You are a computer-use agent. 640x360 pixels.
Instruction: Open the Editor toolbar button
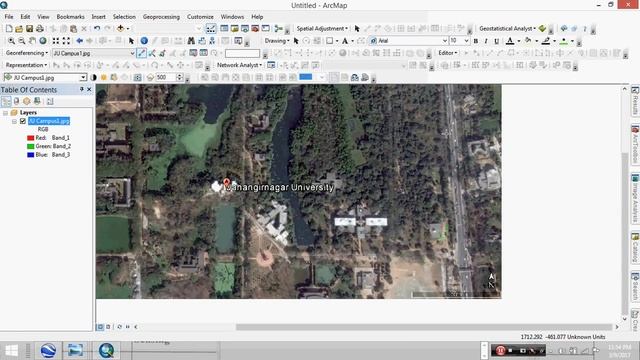pyautogui.click(x=211, y=29)
